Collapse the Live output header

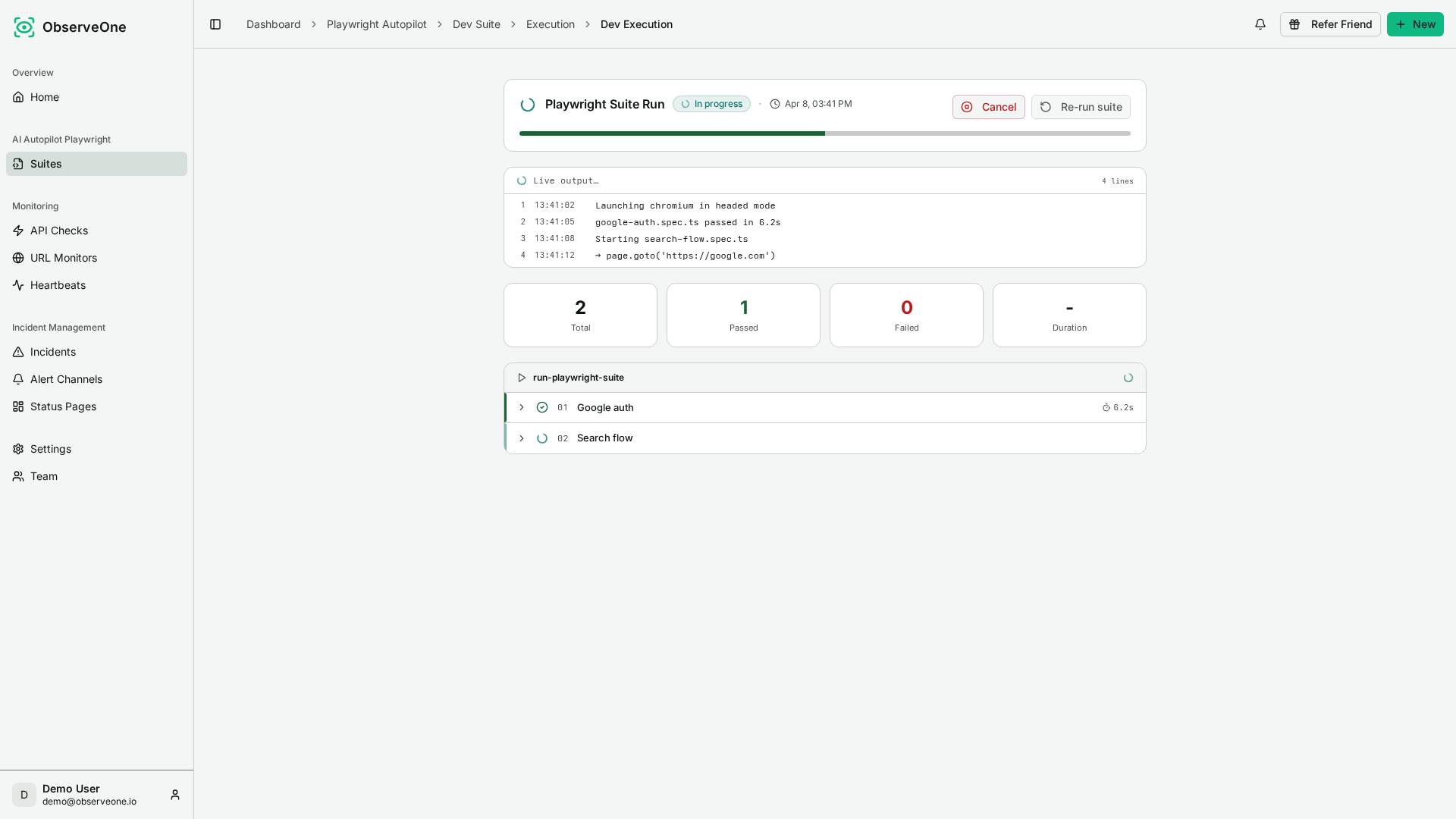(x=825, y=180)
